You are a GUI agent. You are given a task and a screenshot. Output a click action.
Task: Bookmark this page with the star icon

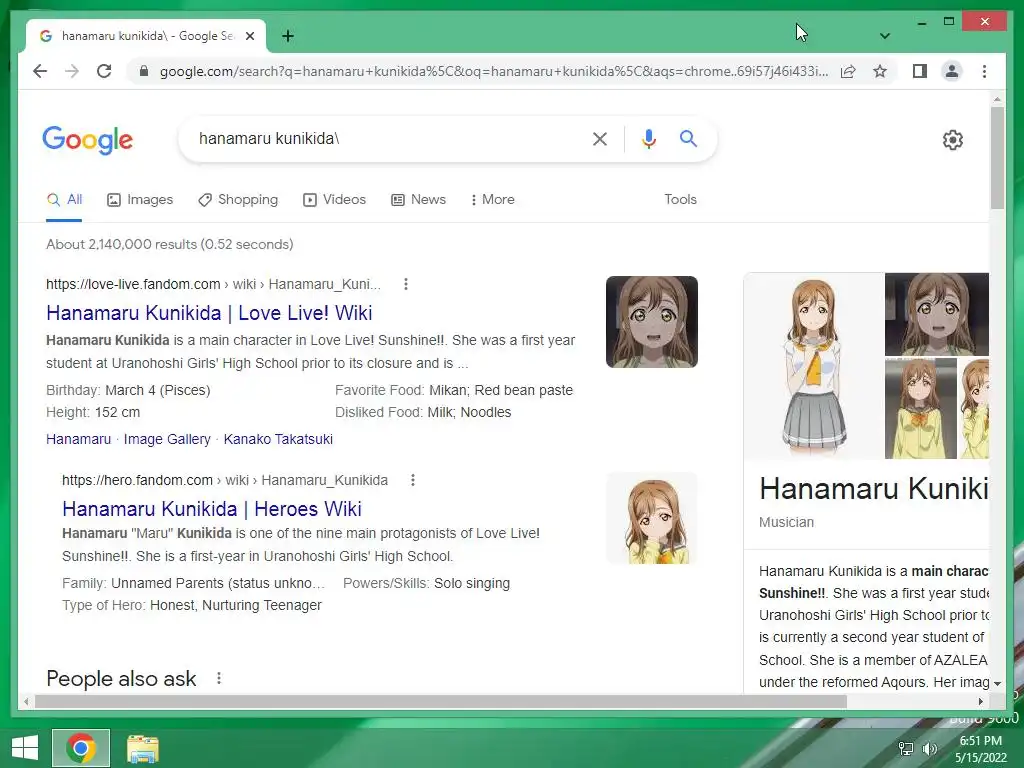pos(880,71)
